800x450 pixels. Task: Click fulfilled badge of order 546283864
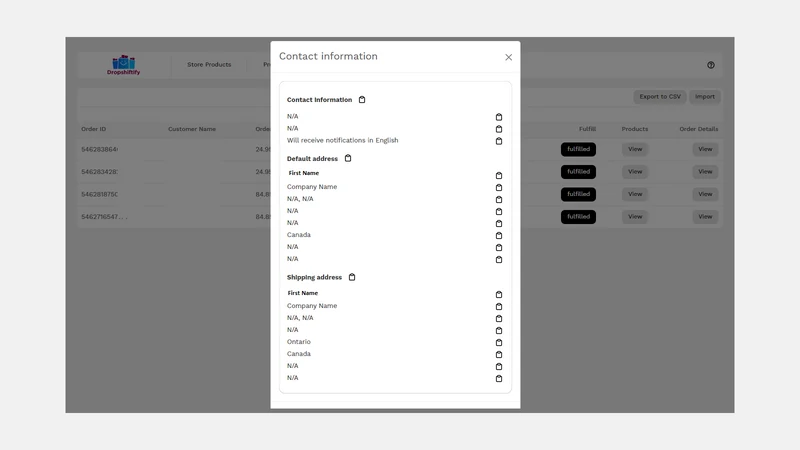(578, 149)
